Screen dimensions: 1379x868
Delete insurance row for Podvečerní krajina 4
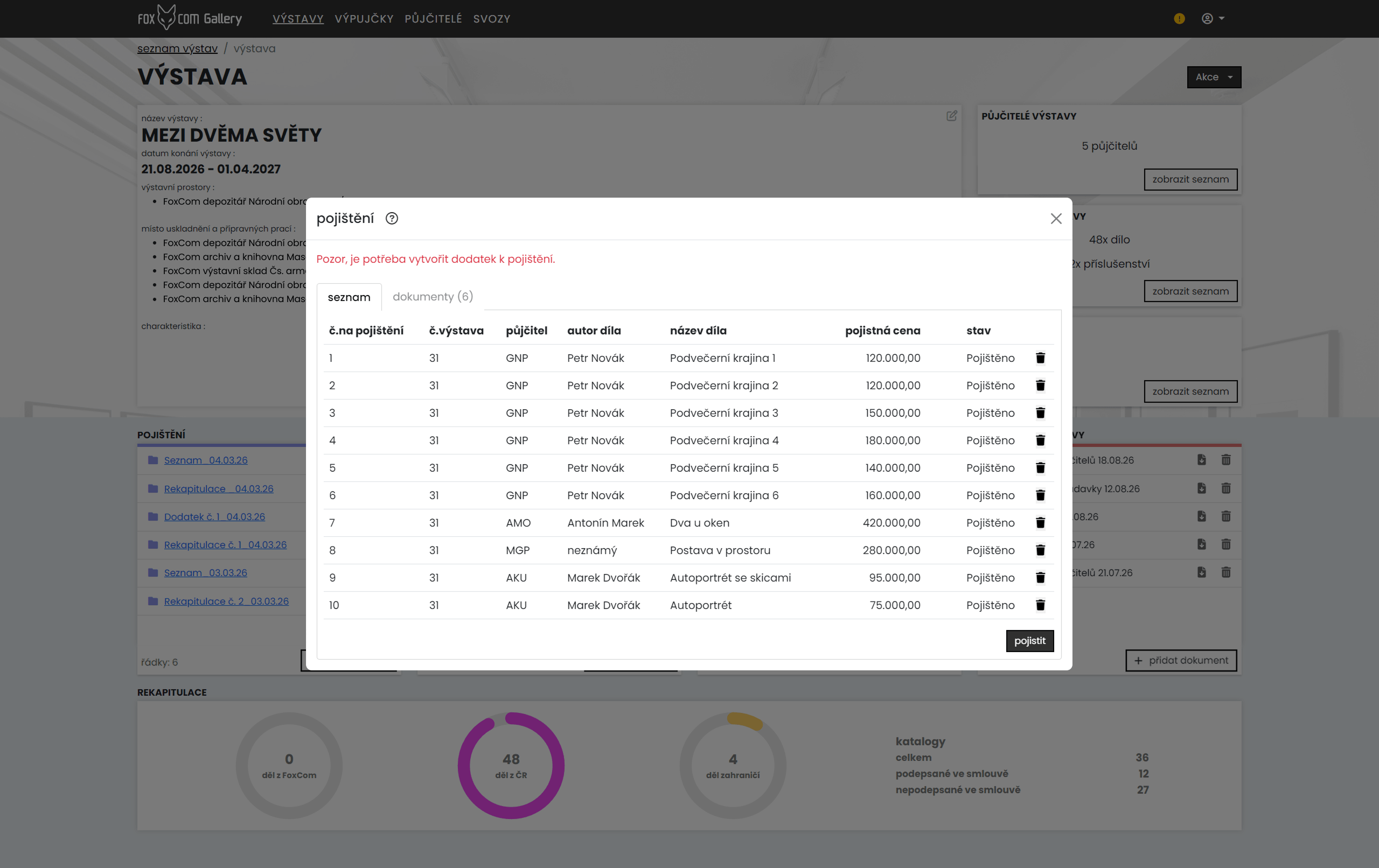[1040, 440]
